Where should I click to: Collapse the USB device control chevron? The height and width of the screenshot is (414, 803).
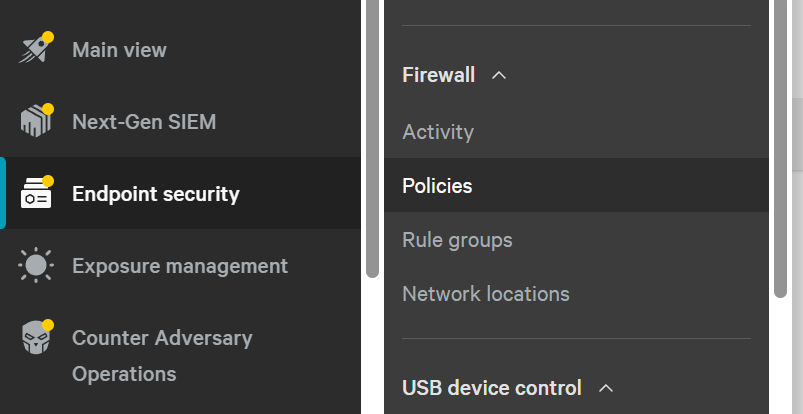(606, 388)
